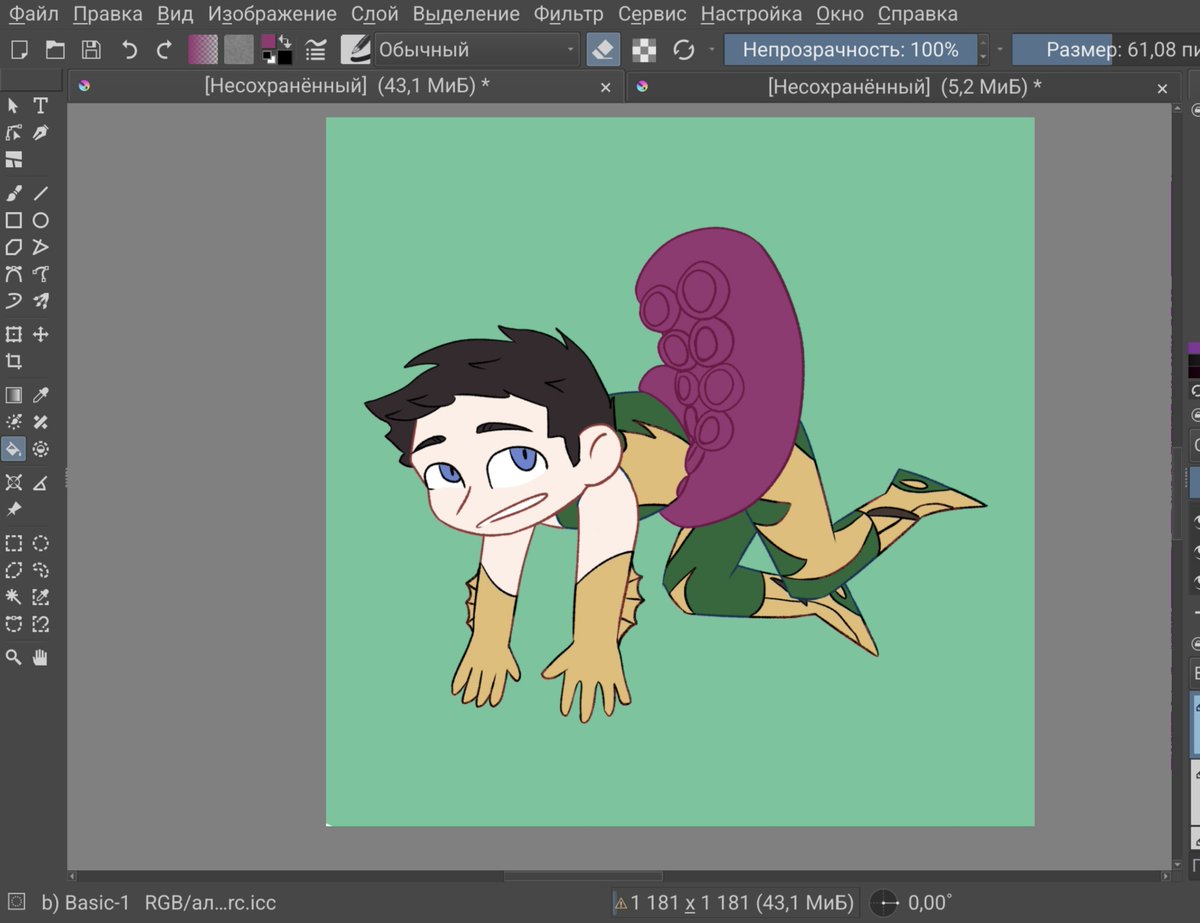This screenshot has height=923, width=1200.
Task: Activate the Crop tool
Action: click(x=14, y=361)
